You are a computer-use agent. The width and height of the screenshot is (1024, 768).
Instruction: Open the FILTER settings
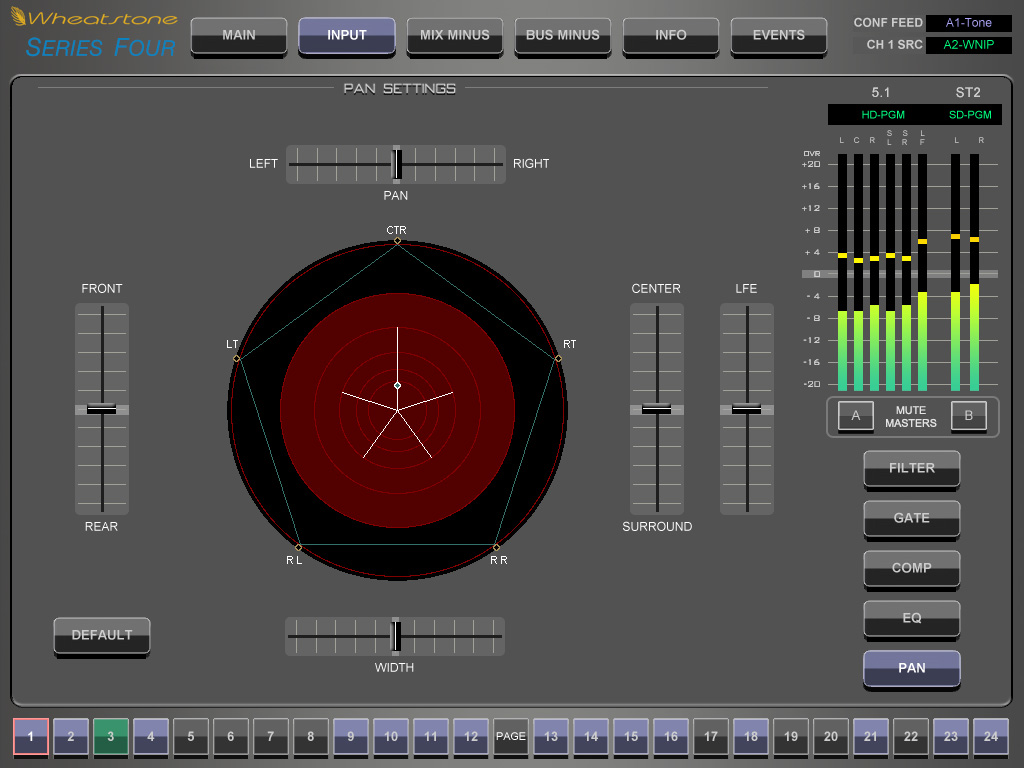(912, 469)
